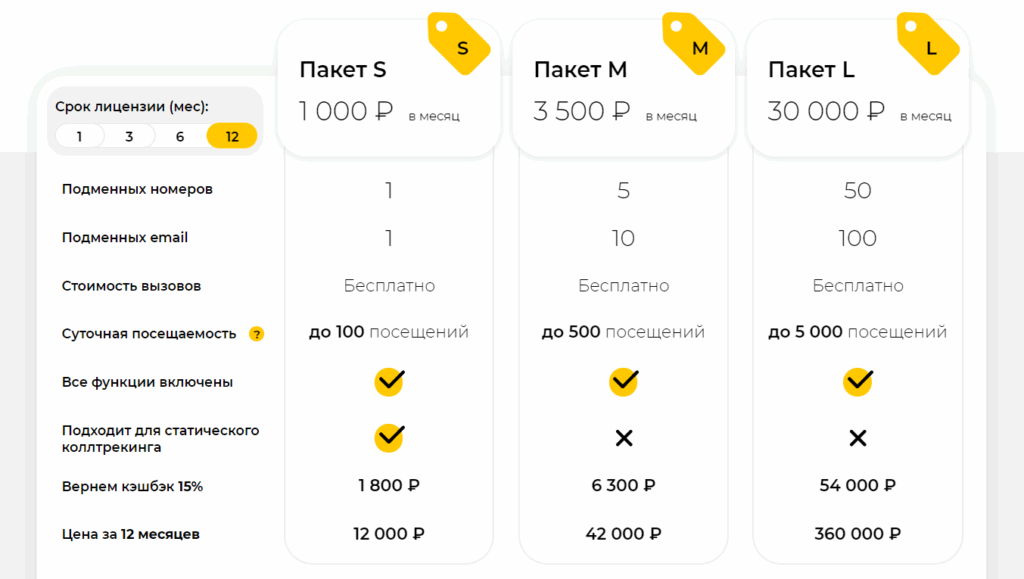
Task: Click the 1 800 ₽ cashback amount
Action: [x=389, y=486]
